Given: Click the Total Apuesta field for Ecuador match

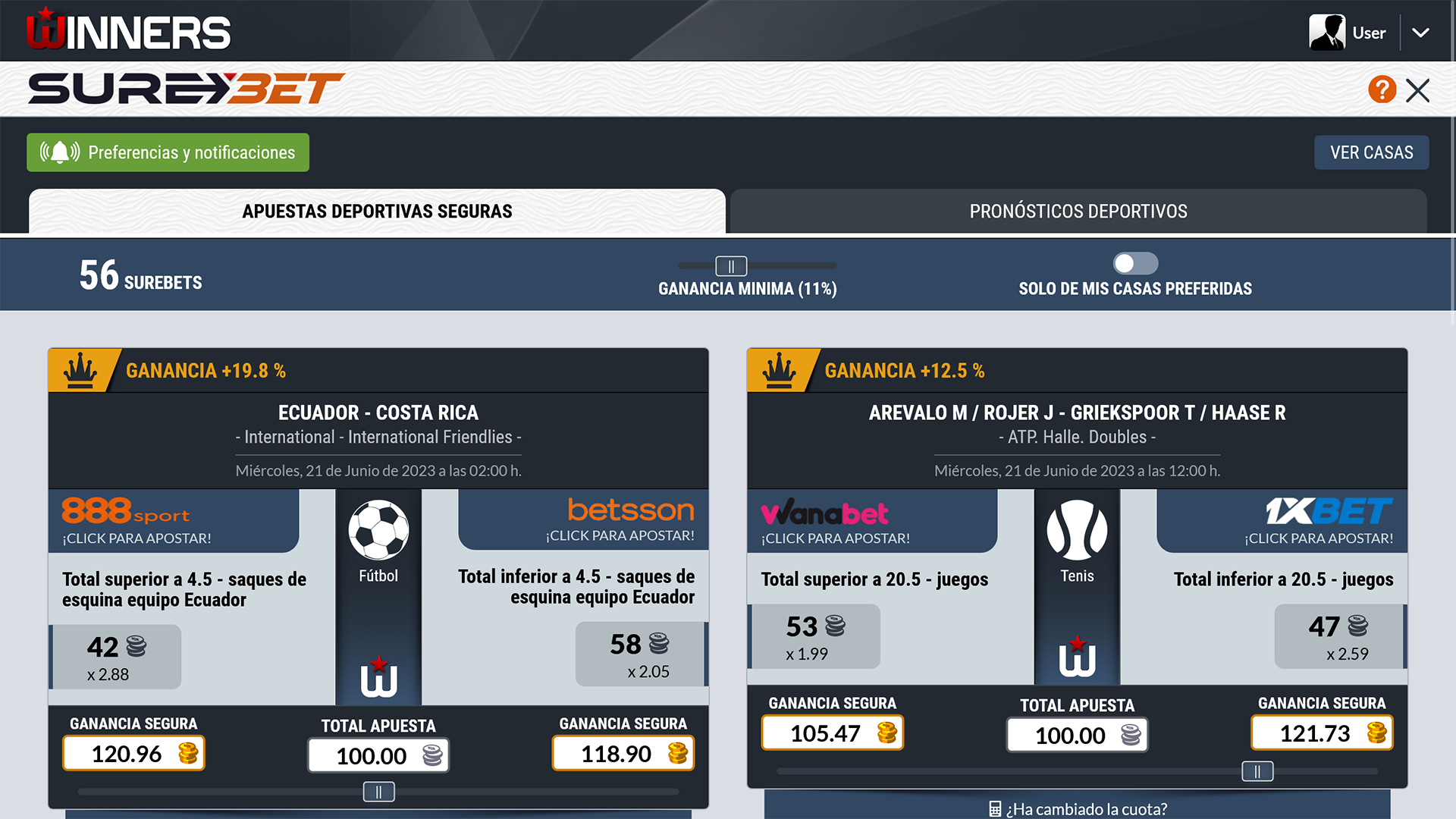Looking at the screenshot, I should 378,755.
